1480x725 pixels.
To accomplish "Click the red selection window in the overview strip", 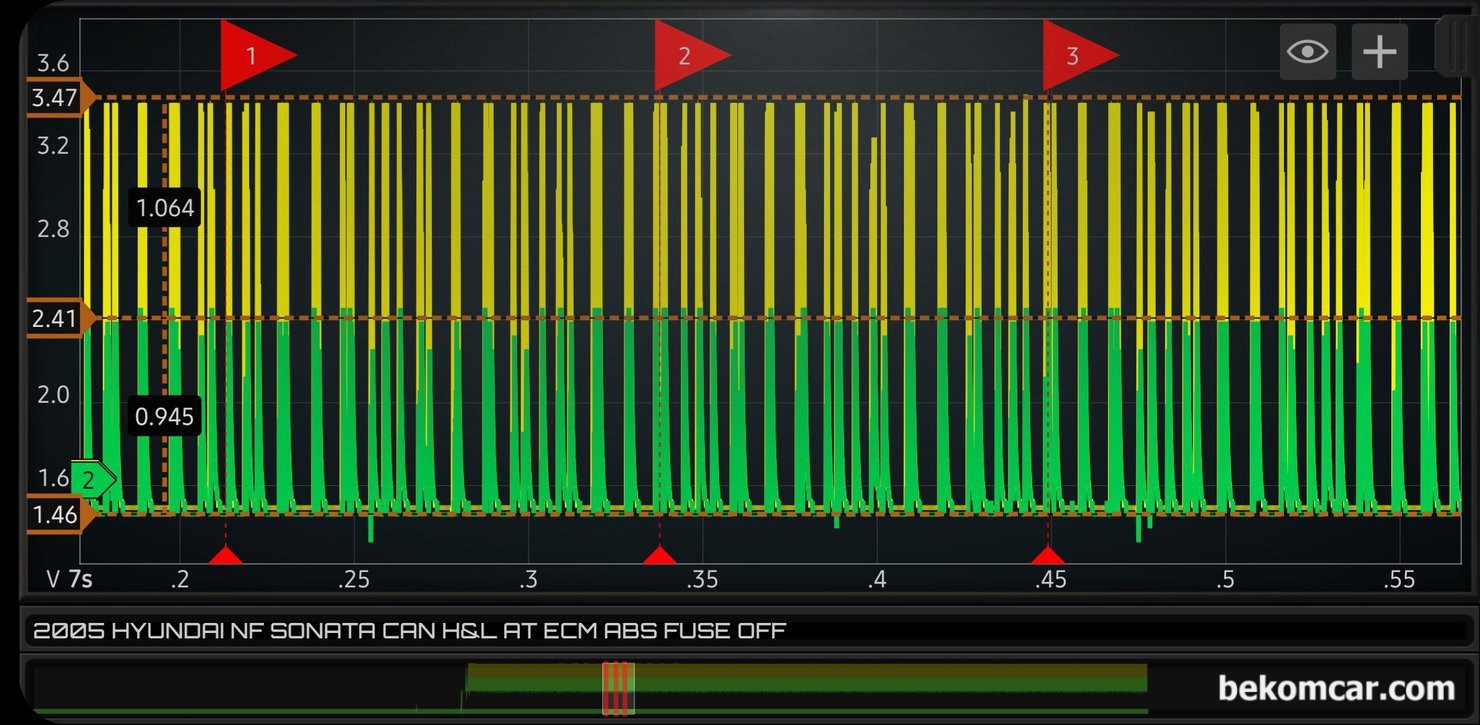I will tap(618, 688).
